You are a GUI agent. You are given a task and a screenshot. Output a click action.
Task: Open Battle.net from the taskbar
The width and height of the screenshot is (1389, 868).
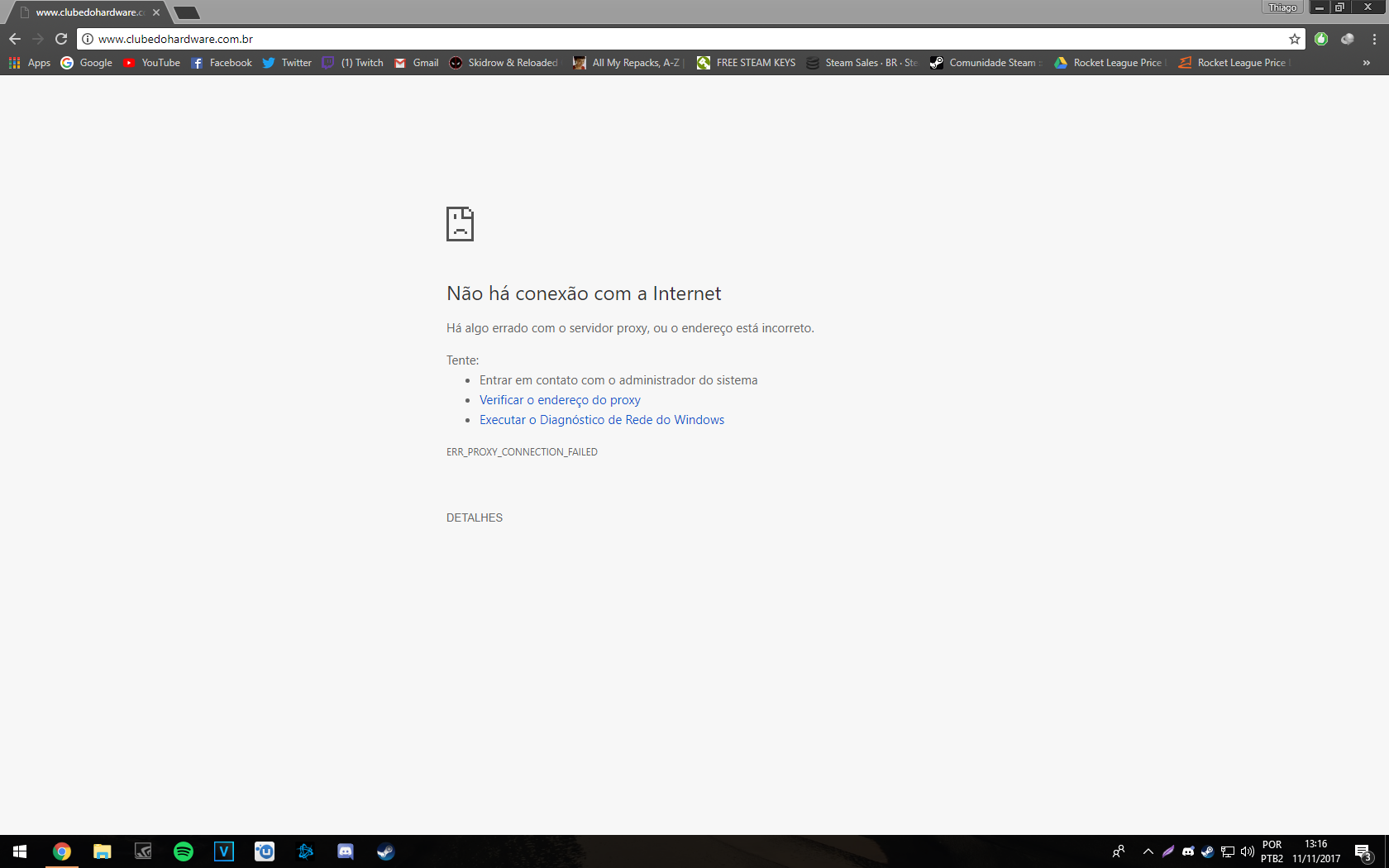(305, 851)
